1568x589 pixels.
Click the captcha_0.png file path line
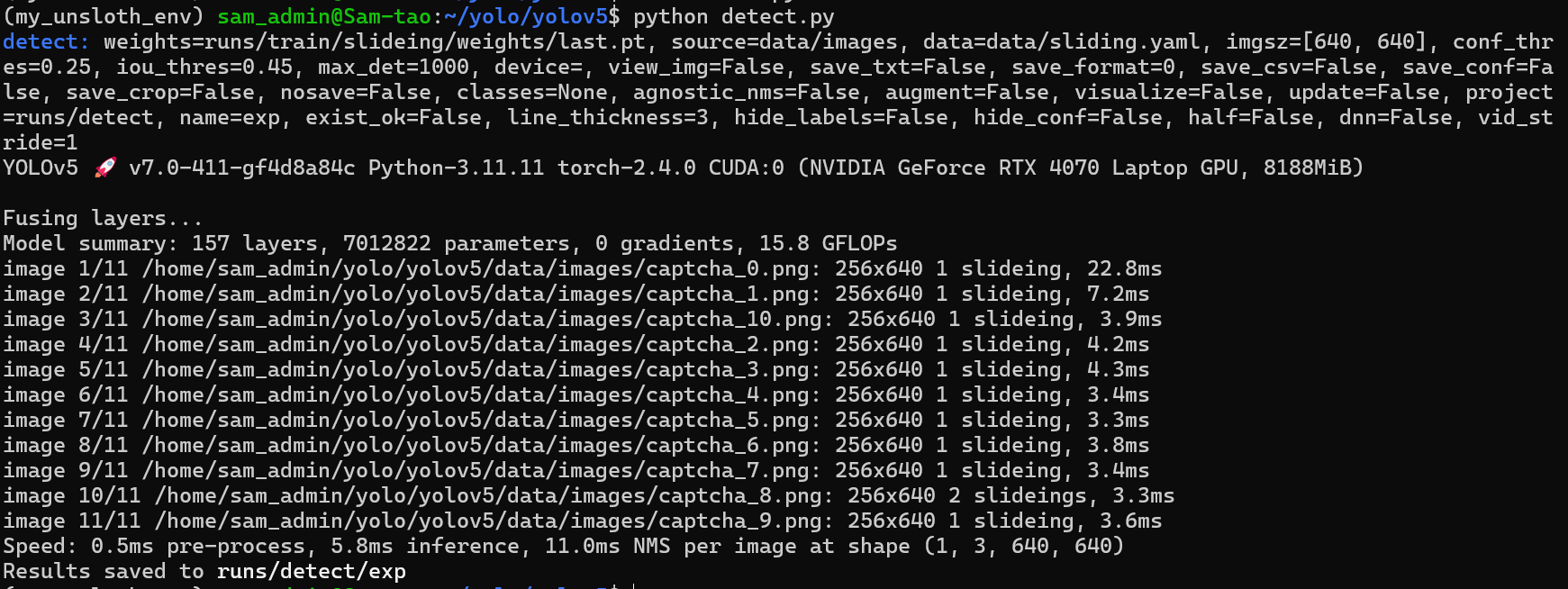coord(582,268)
